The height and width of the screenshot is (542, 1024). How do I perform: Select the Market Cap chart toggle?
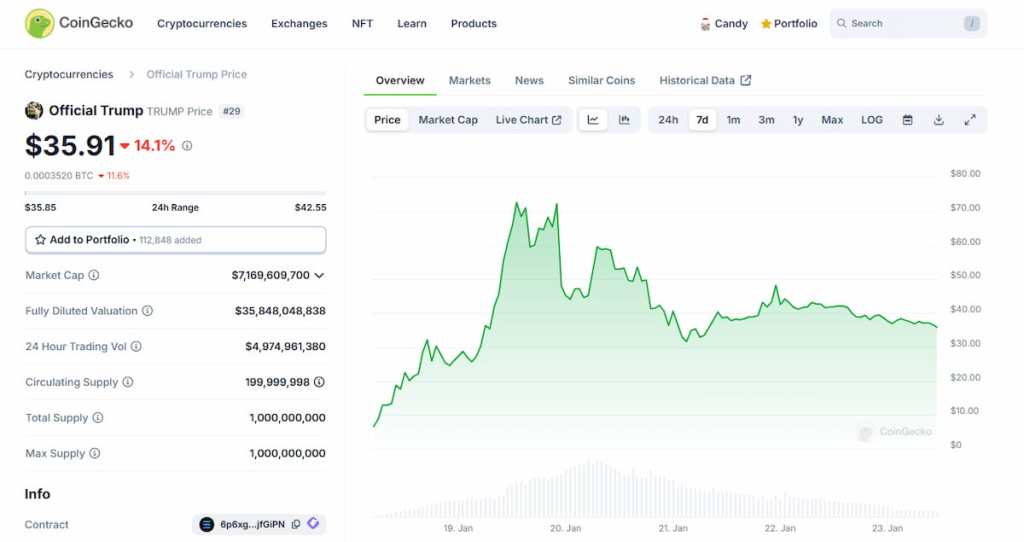448,120
